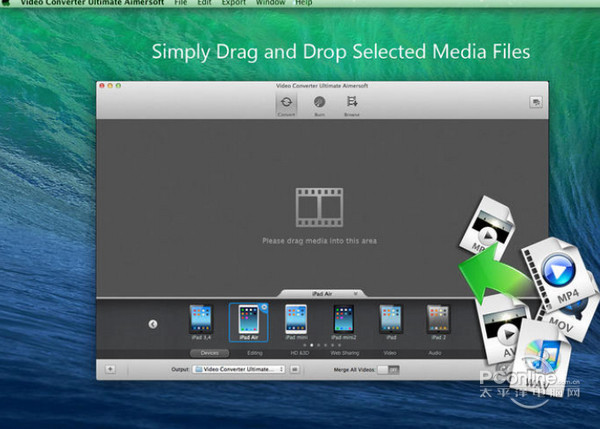Switch to the Editing category tab
This screenshot has height=429, width=600.
click(255, 353)
